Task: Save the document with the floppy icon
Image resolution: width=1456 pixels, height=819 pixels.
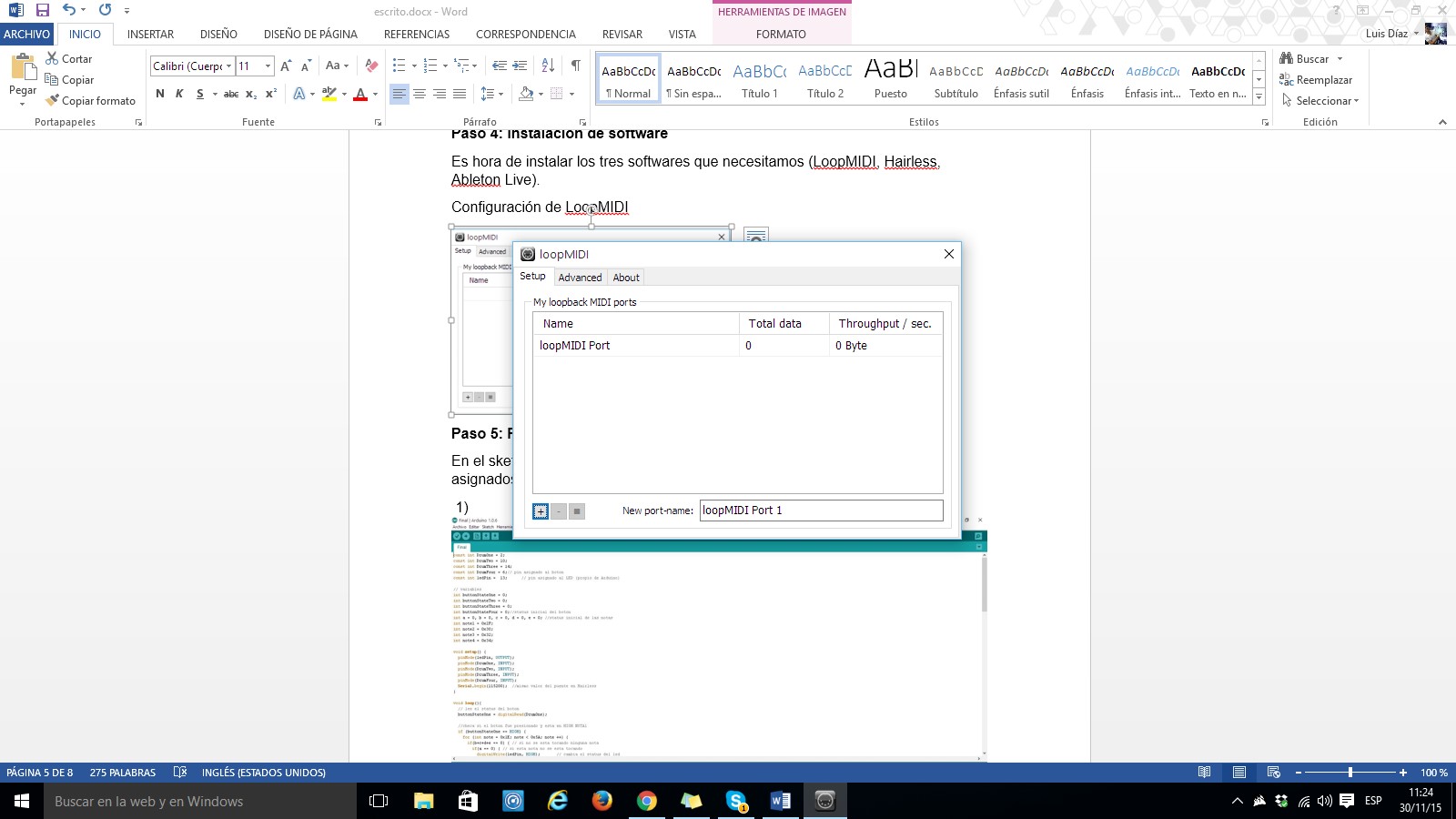Action: point(42,10)
